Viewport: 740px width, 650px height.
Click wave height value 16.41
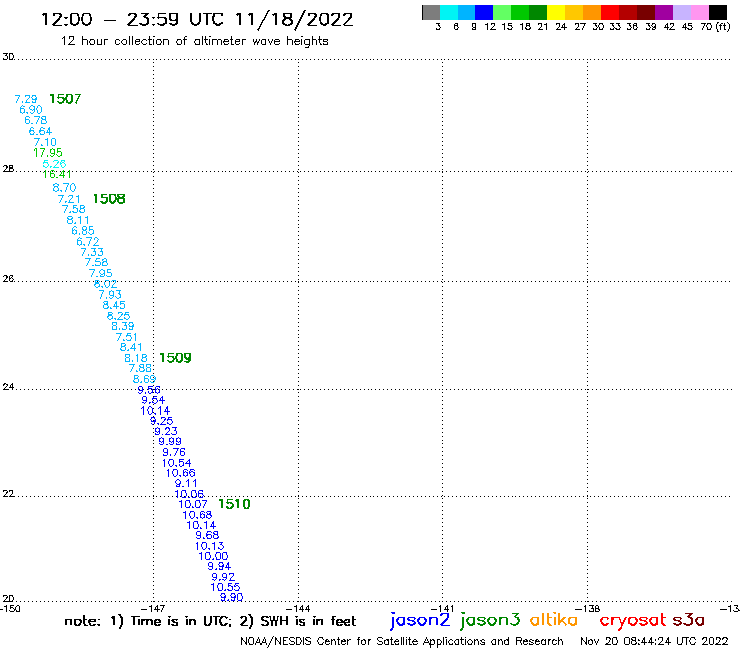(57, 174)
